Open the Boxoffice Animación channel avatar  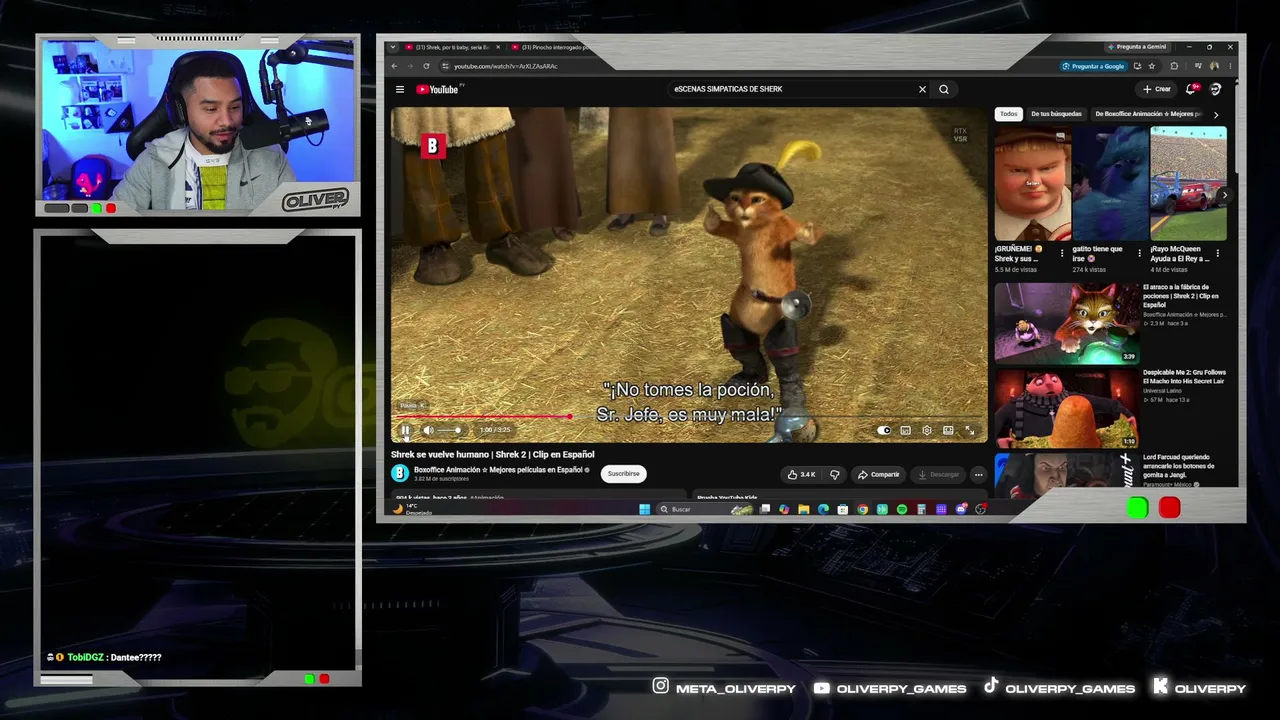[x=400, y=473]
